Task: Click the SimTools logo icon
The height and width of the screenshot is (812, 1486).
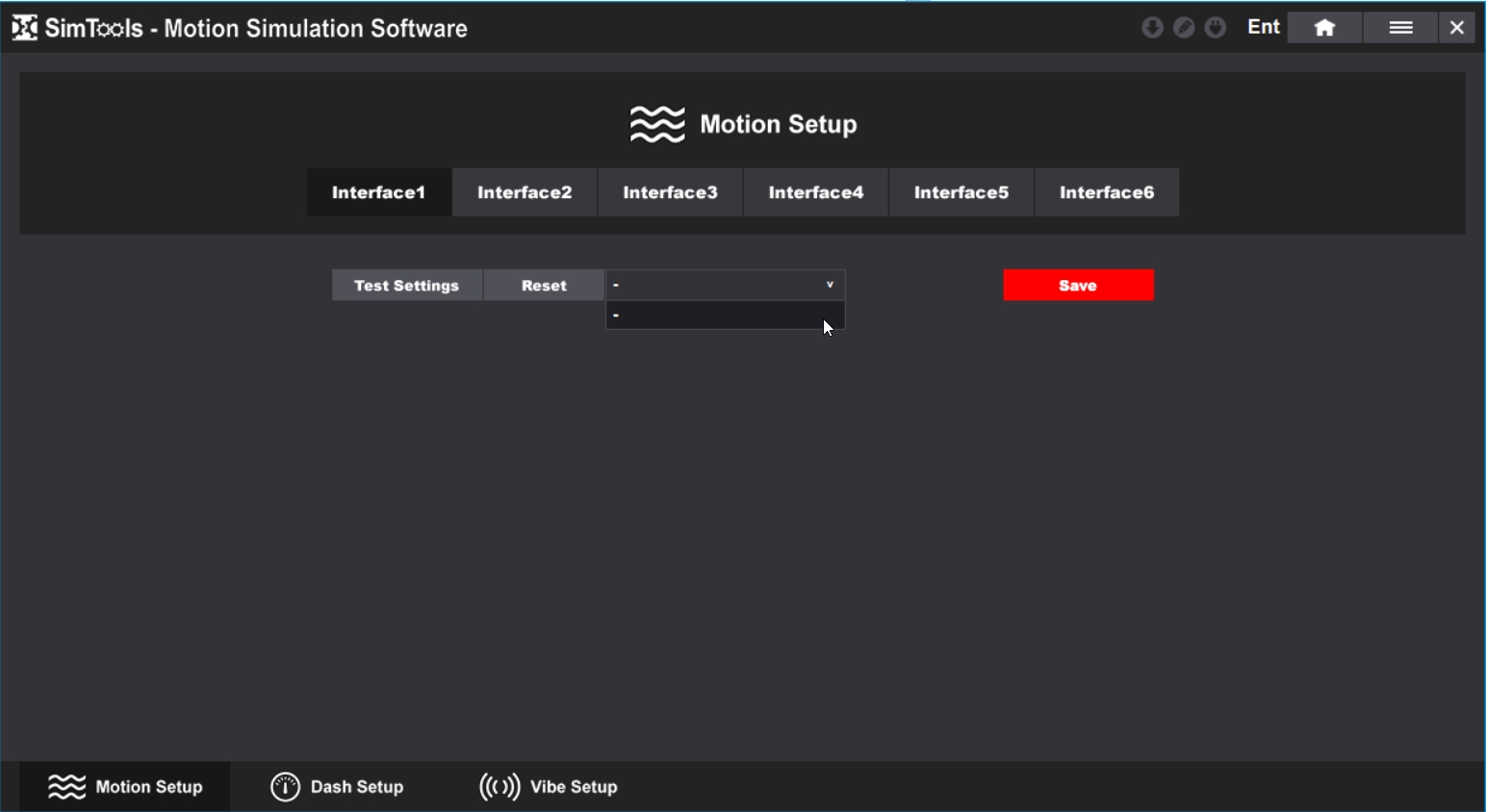Action: pyautogui.click(x=24, y=28)
